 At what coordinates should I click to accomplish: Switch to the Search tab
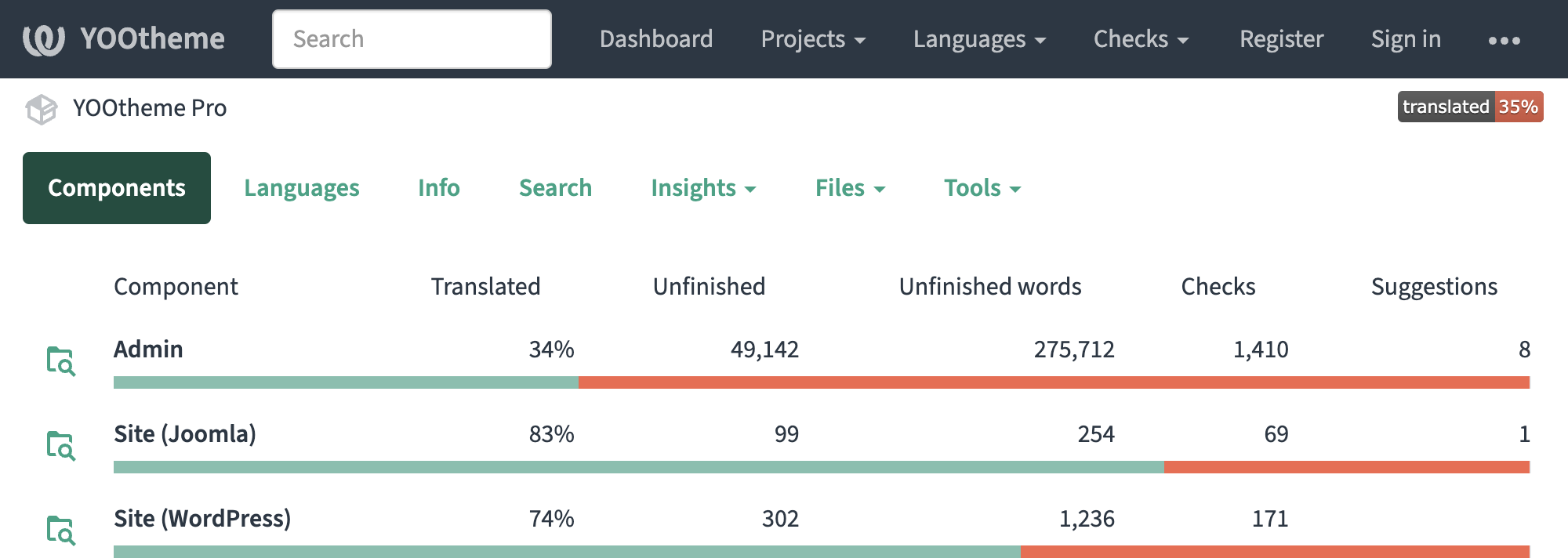(x=555, y=188)
